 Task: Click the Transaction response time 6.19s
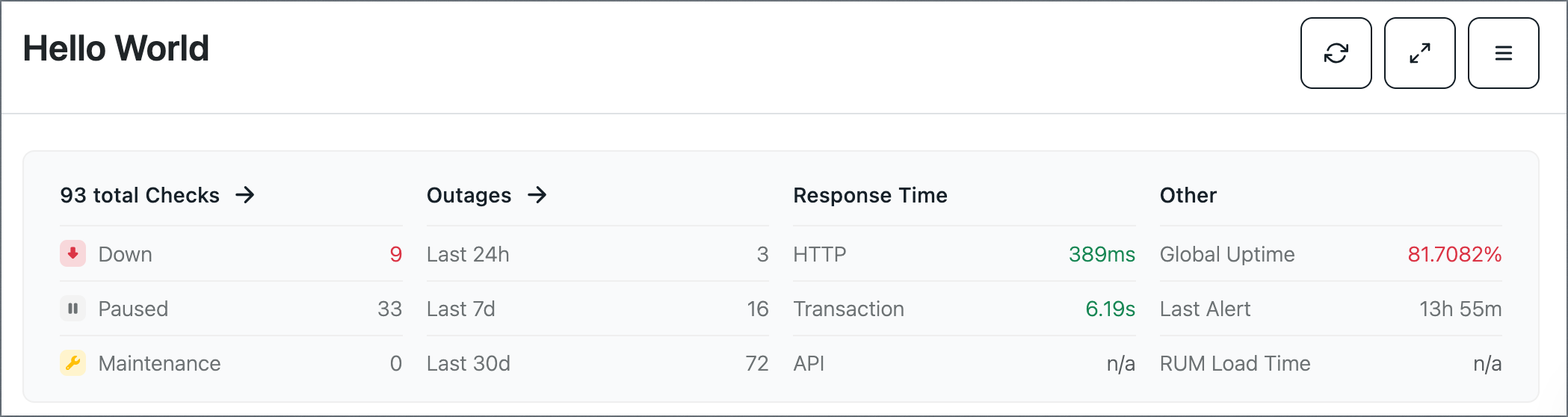1111,309
